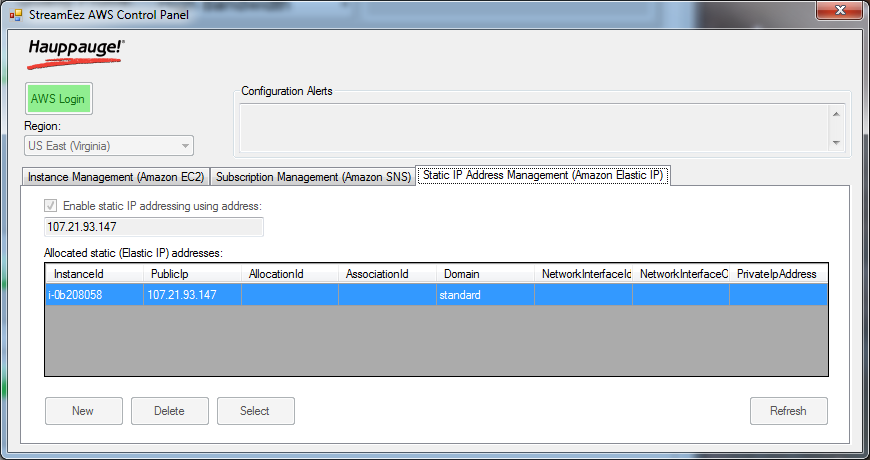
Task: Sort by PublicIp column header
Action: click(192, 274)
